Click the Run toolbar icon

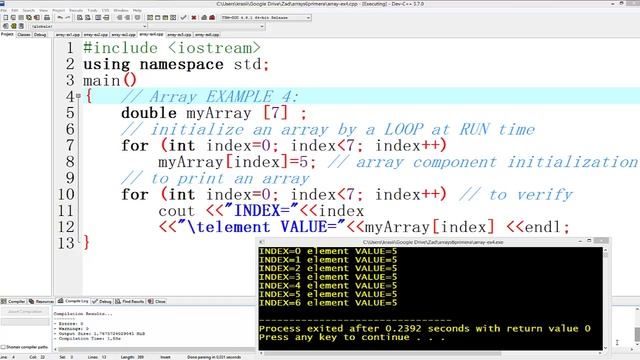pos(157,18)
